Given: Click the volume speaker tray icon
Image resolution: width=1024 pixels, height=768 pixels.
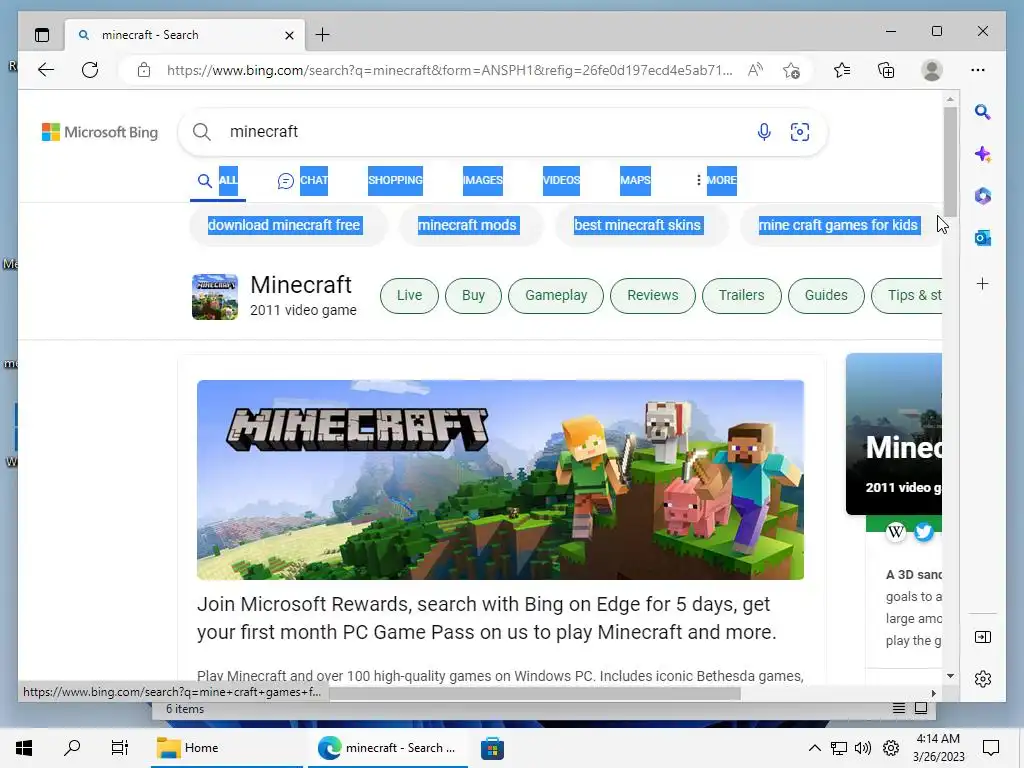Looking at the screenshot, I should pos(863,748).
